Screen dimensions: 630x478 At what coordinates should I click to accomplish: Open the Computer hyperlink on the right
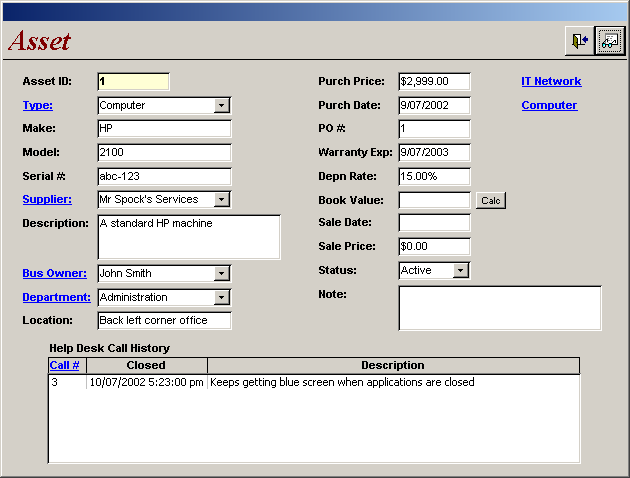tap(549, 105)
